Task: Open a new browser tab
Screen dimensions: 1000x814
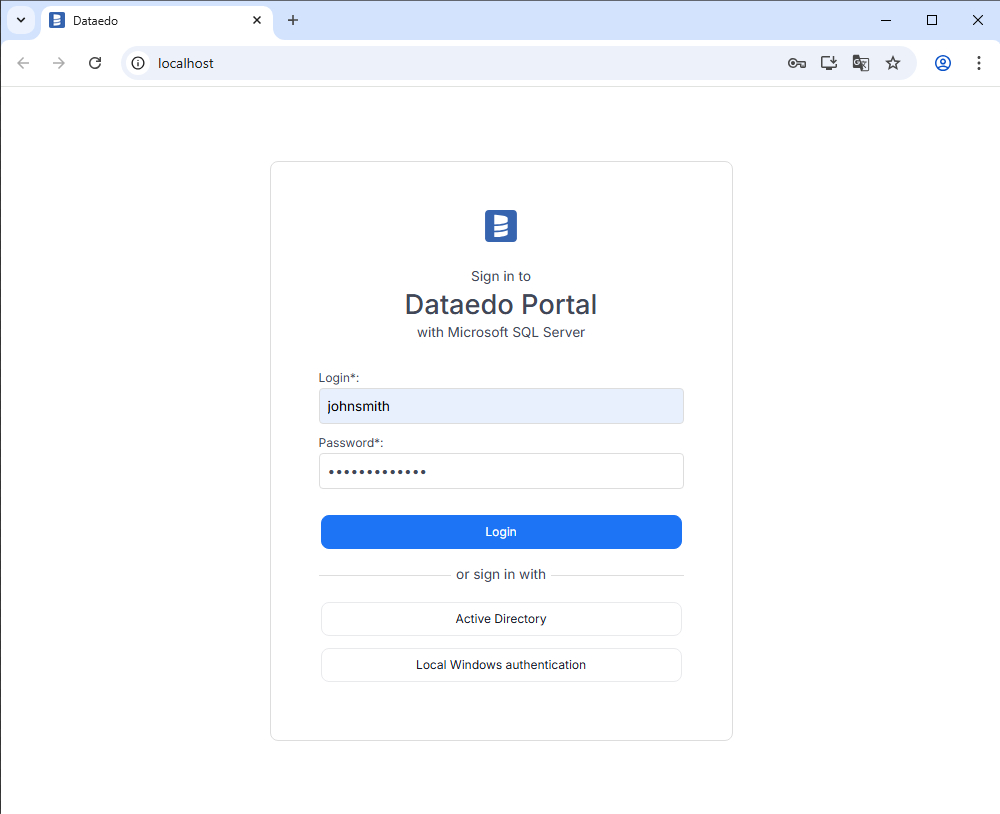Action: click(x=292, y=20)
